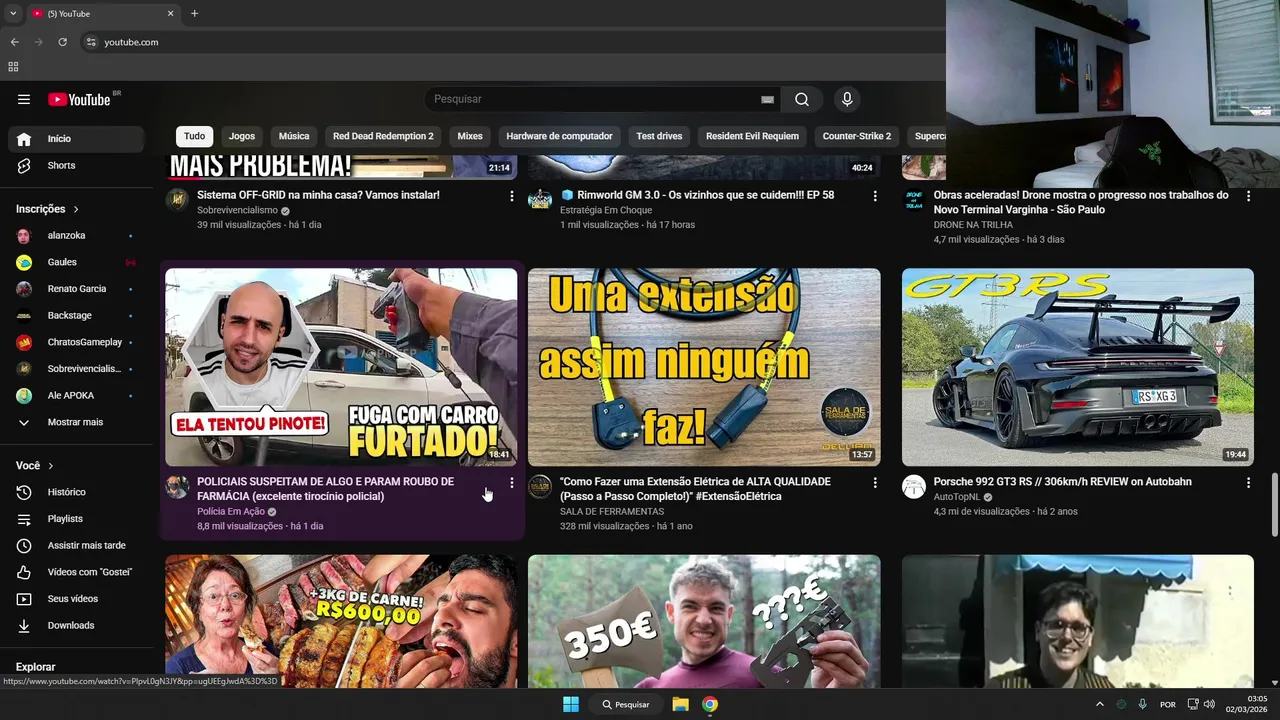The width and height of the screenshot is (1280, 720).
Task: Select the Hardware de computador chip
Action: tap(559, 136)
